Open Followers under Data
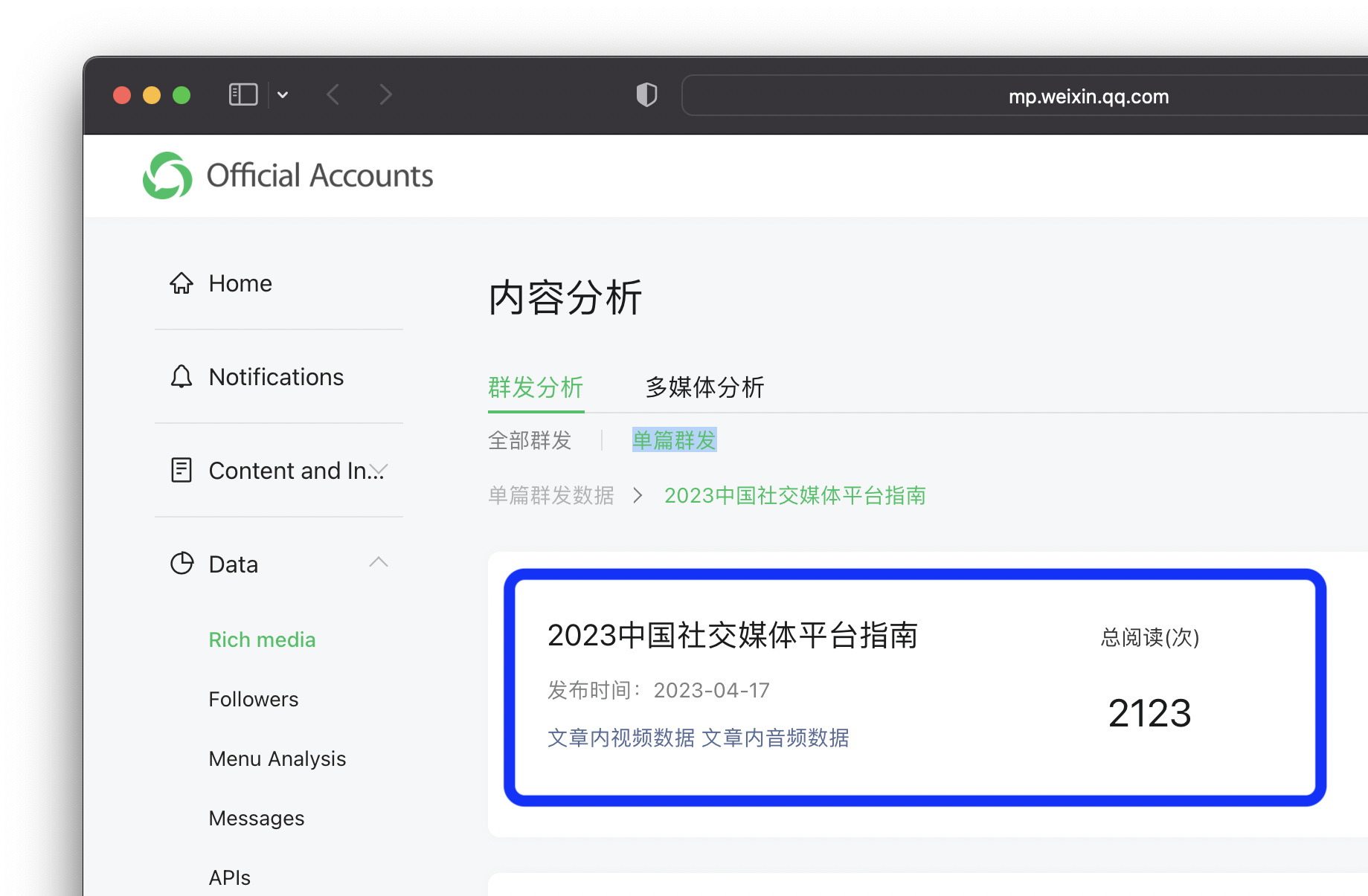 coord(253,699)
